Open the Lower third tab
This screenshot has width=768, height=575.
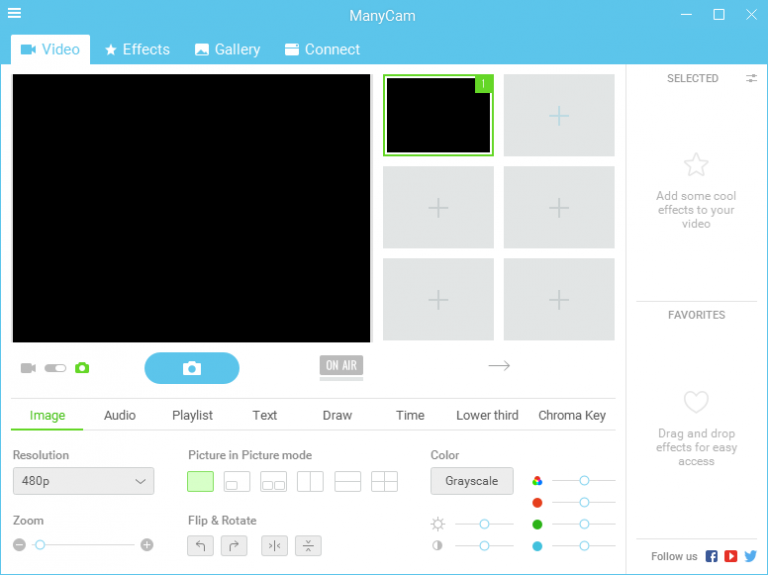487,415
